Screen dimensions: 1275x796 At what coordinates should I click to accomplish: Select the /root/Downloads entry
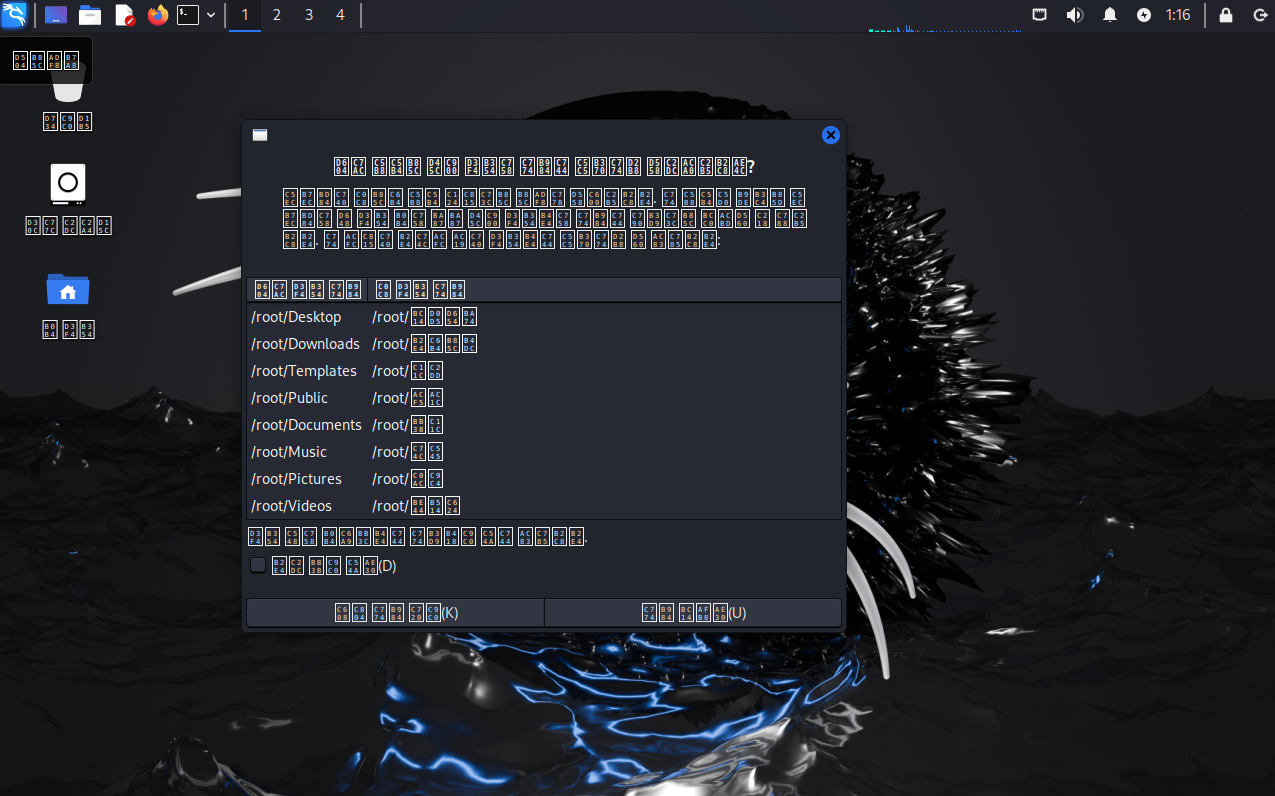coord(305,344)
